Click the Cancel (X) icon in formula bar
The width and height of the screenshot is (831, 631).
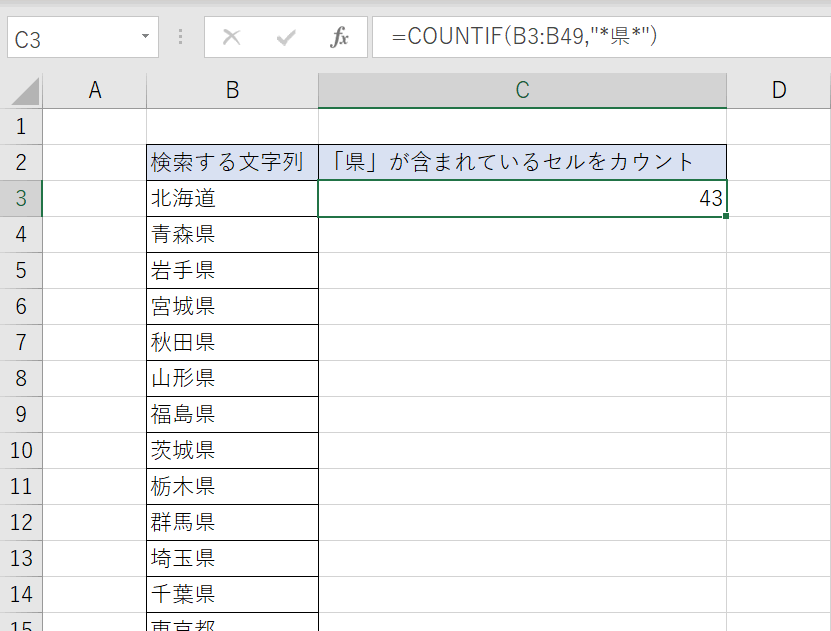click(x=232, y=38)
